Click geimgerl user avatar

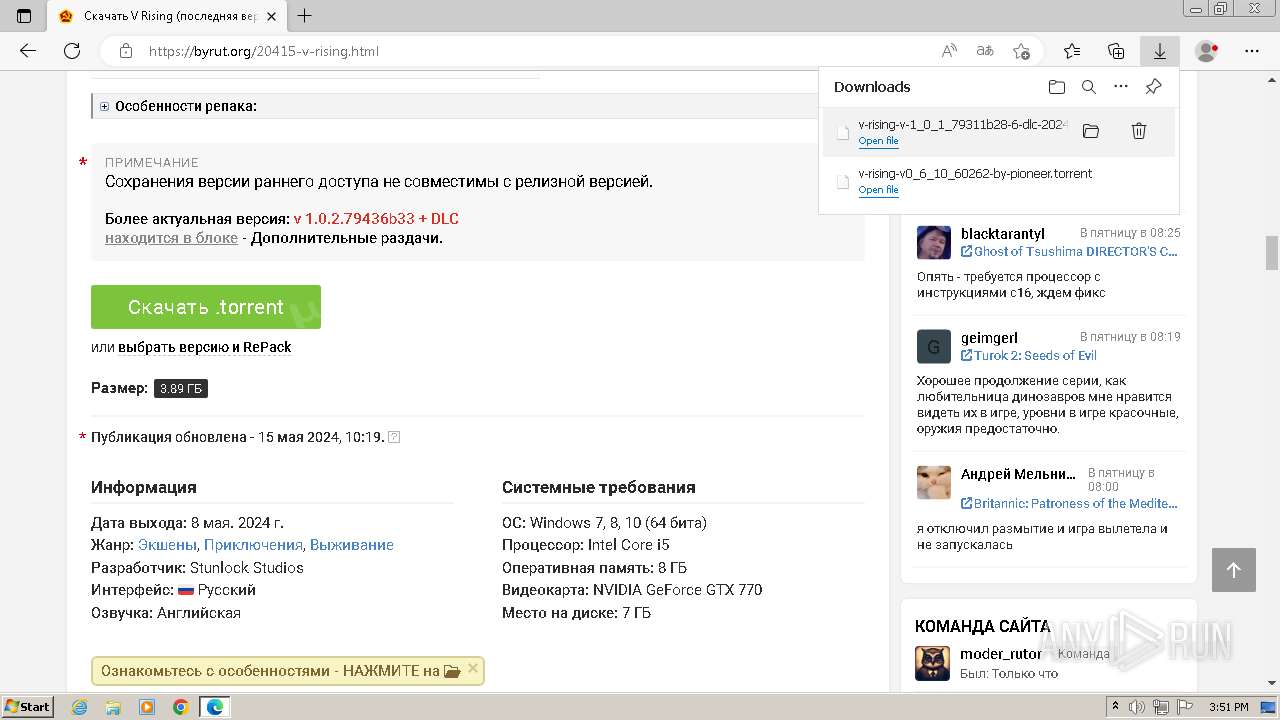pyautogui.click(x=934, y=346)
